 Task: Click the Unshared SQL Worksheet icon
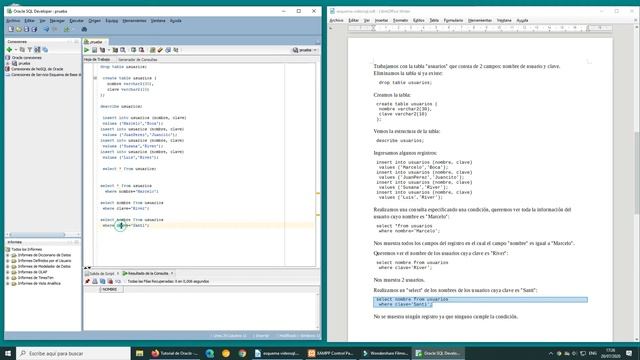[x=152, y=50]
